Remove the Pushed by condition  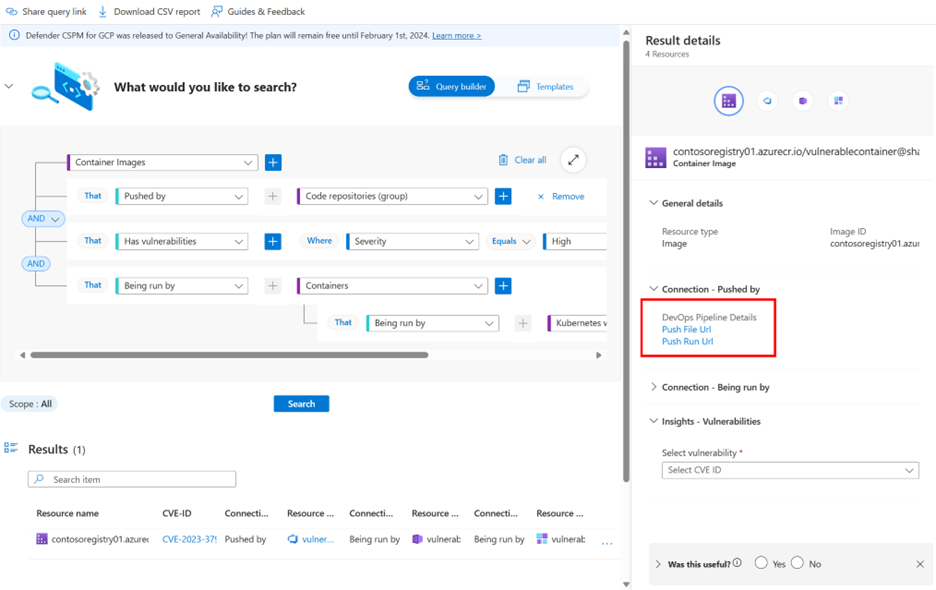(x=561, y=196)
